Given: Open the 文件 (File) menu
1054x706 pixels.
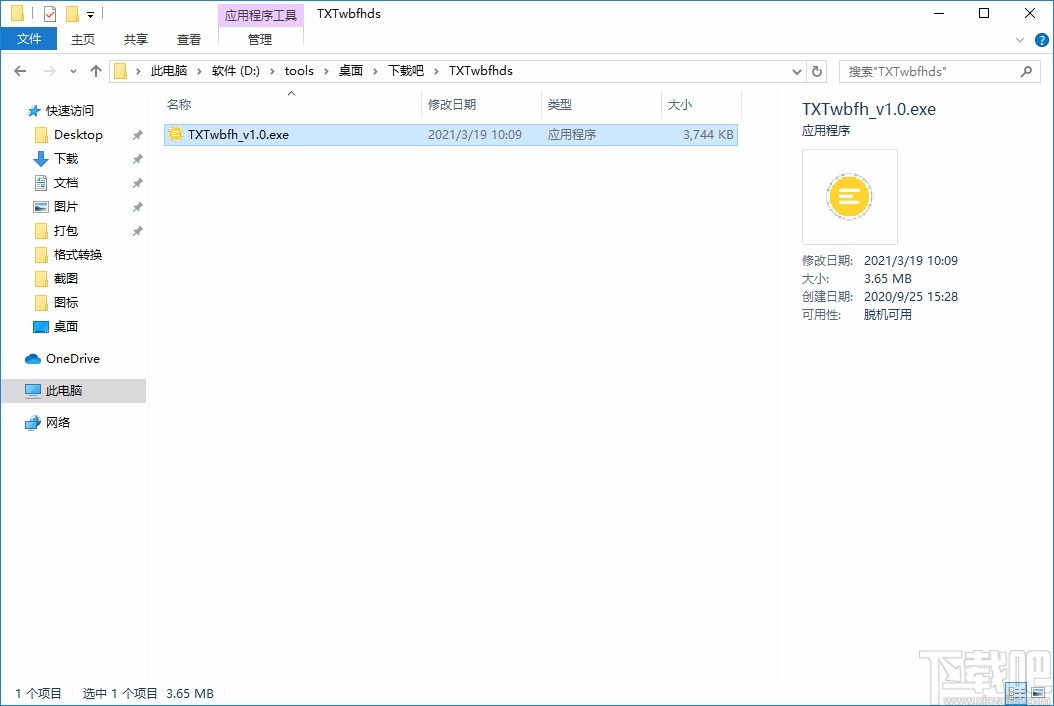Looking at the screenshot, I should pos(29,38).
